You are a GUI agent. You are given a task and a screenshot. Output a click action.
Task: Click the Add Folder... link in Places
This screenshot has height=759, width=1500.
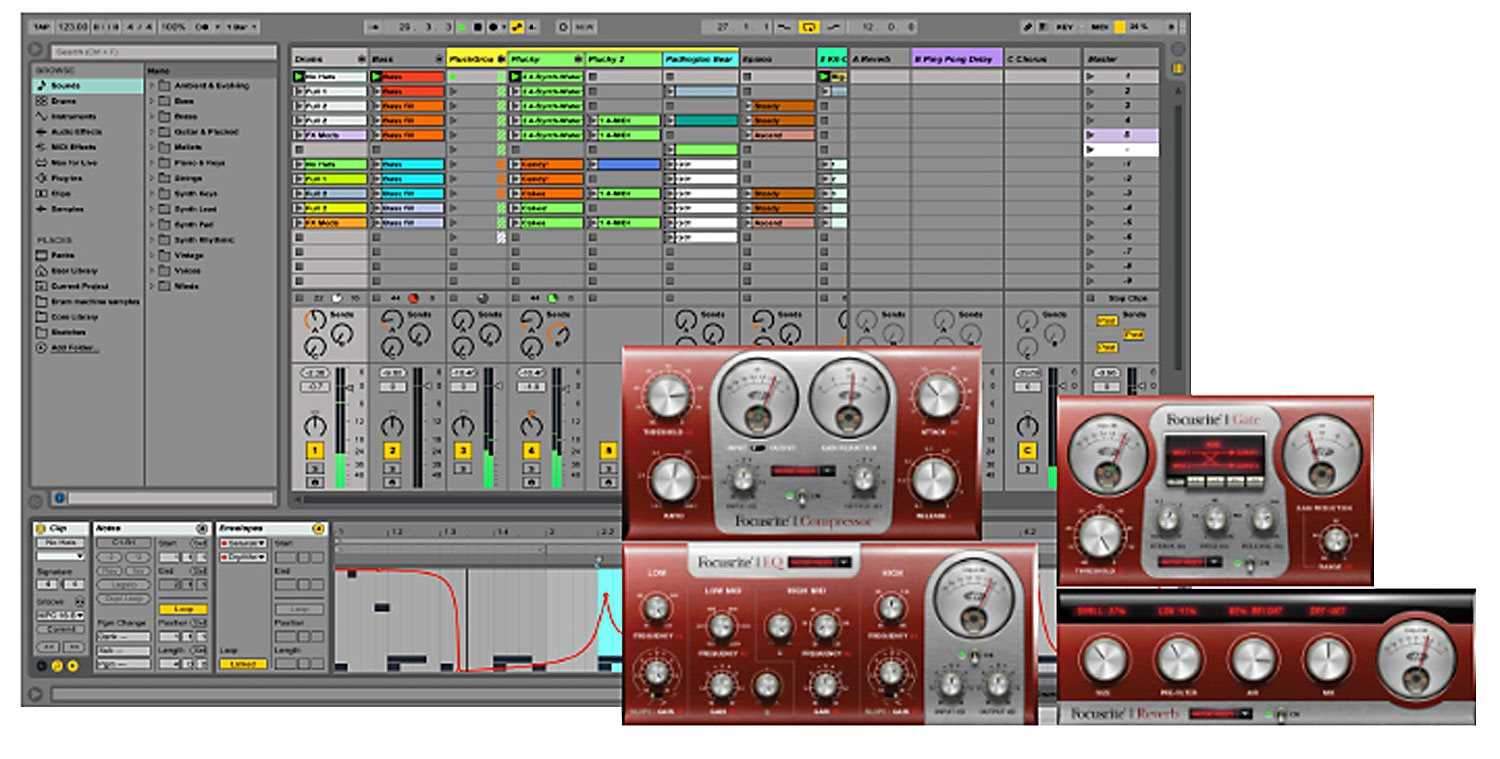pos(74,347)
